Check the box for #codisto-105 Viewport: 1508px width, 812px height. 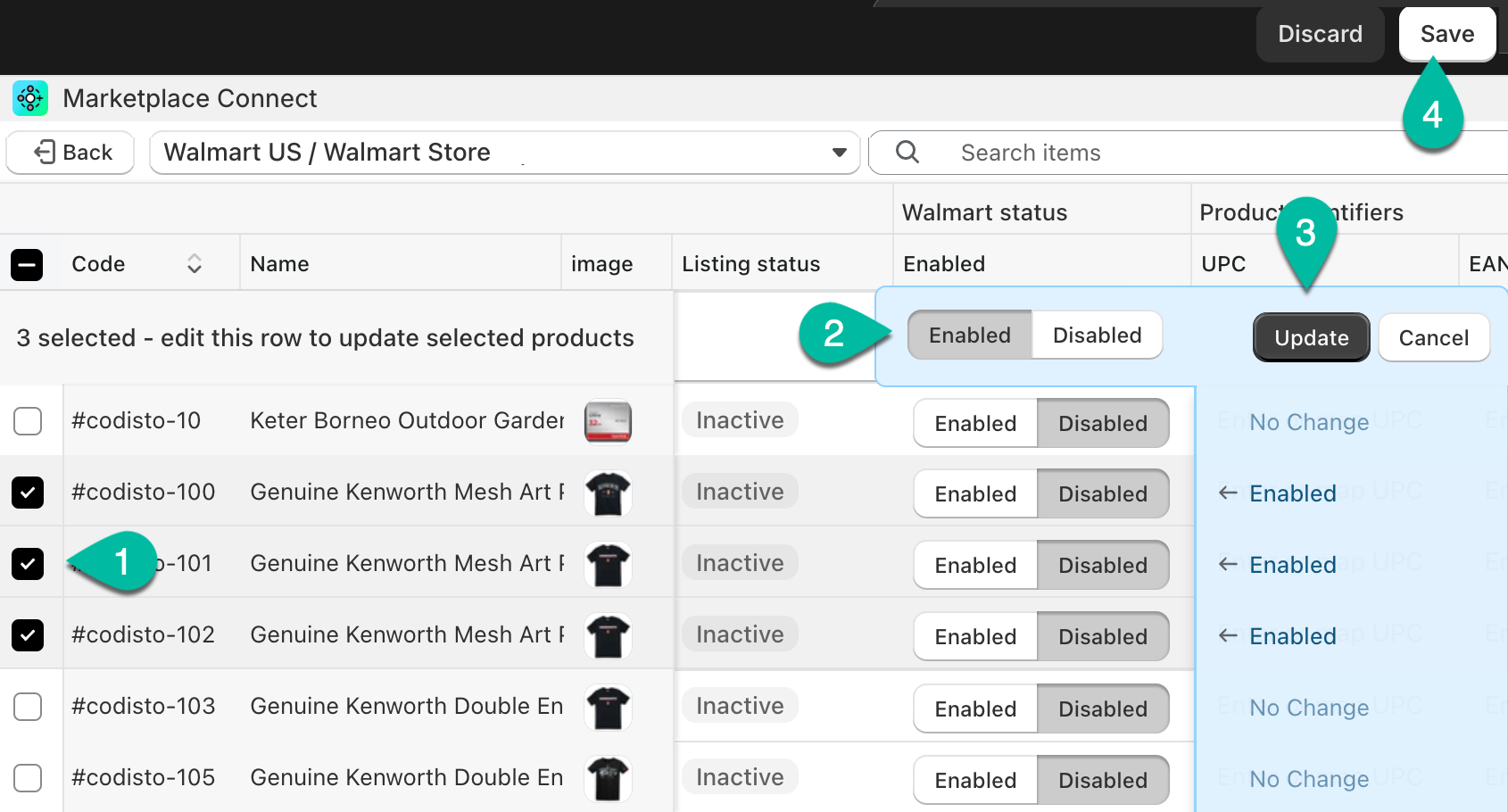tap(28, 777)
